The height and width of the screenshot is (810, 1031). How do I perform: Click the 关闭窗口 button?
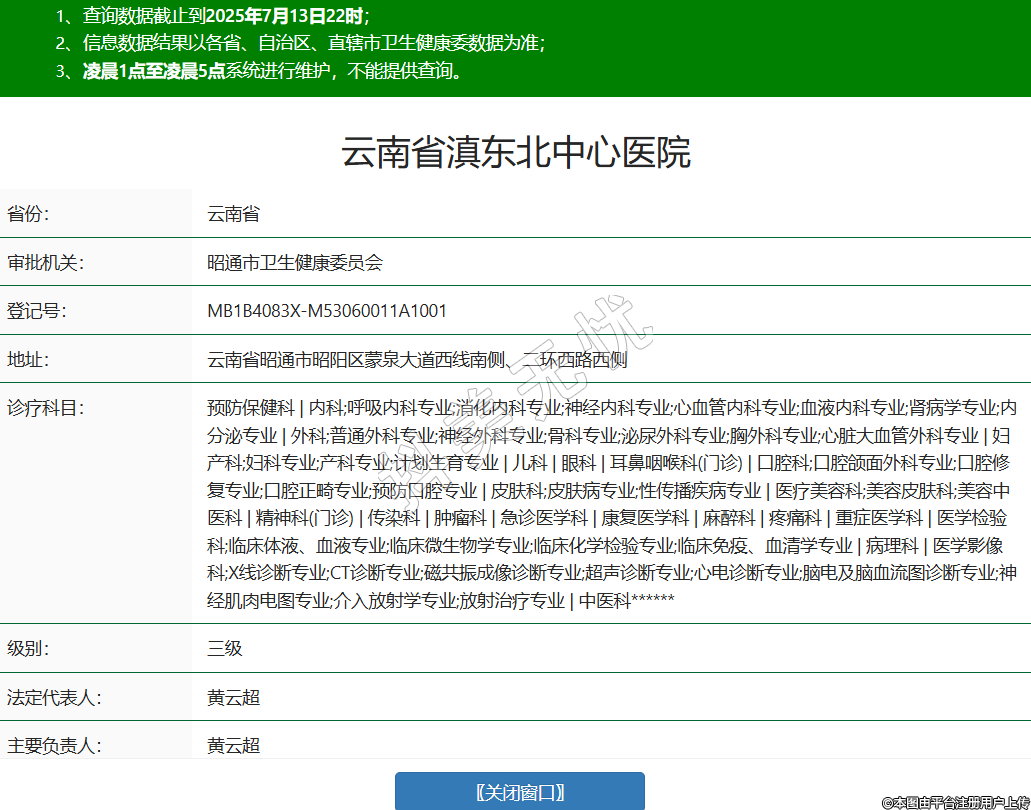(x=519, y=792)
